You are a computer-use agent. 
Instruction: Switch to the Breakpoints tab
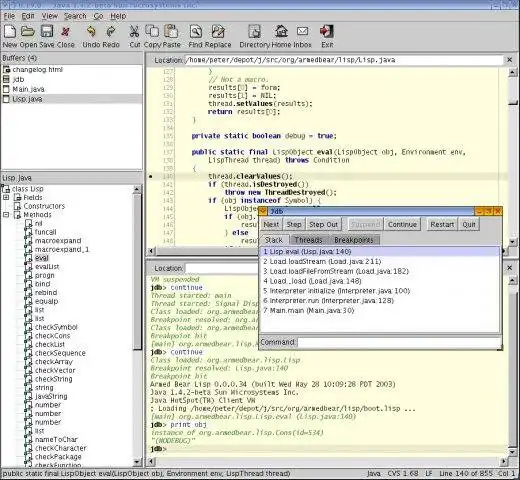coord(354,240)
